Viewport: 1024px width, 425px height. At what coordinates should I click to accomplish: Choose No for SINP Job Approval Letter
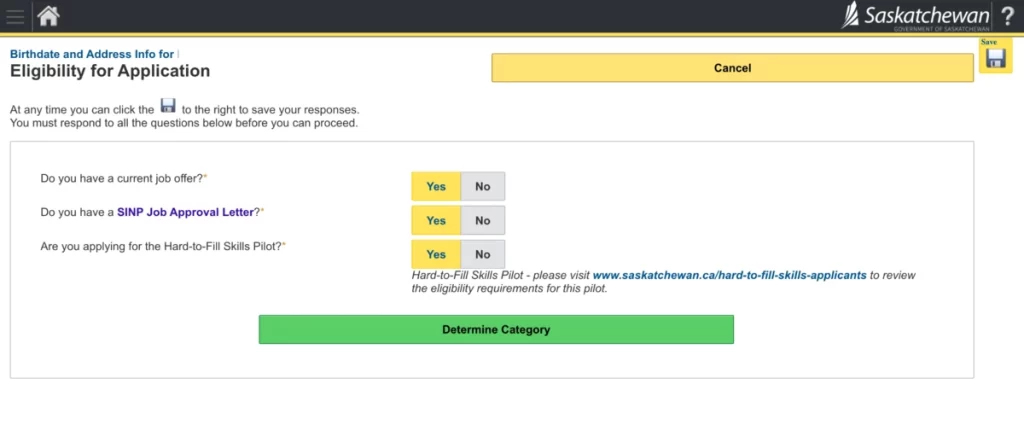point(483,220)
